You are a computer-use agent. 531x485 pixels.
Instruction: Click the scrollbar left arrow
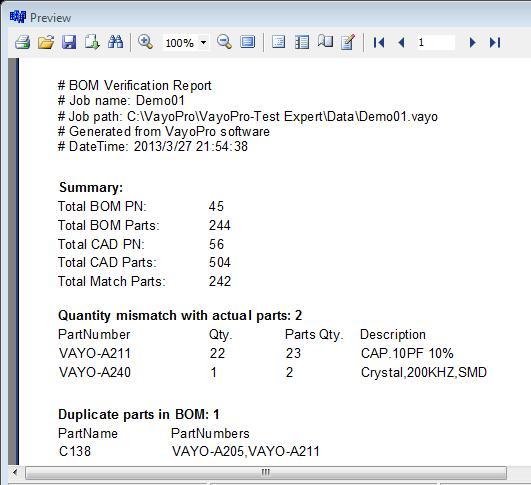15,472
